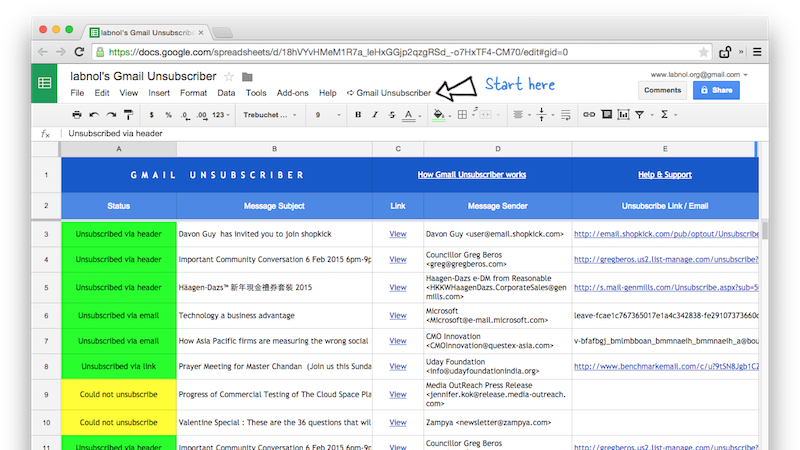This screenshot has width=800, height=450.
Task: Click the browser address bar URL
Action: 338,52
